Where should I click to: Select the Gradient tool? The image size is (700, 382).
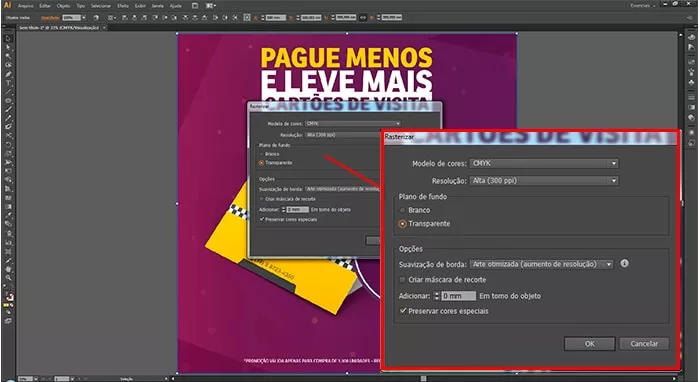click(8, 207)
